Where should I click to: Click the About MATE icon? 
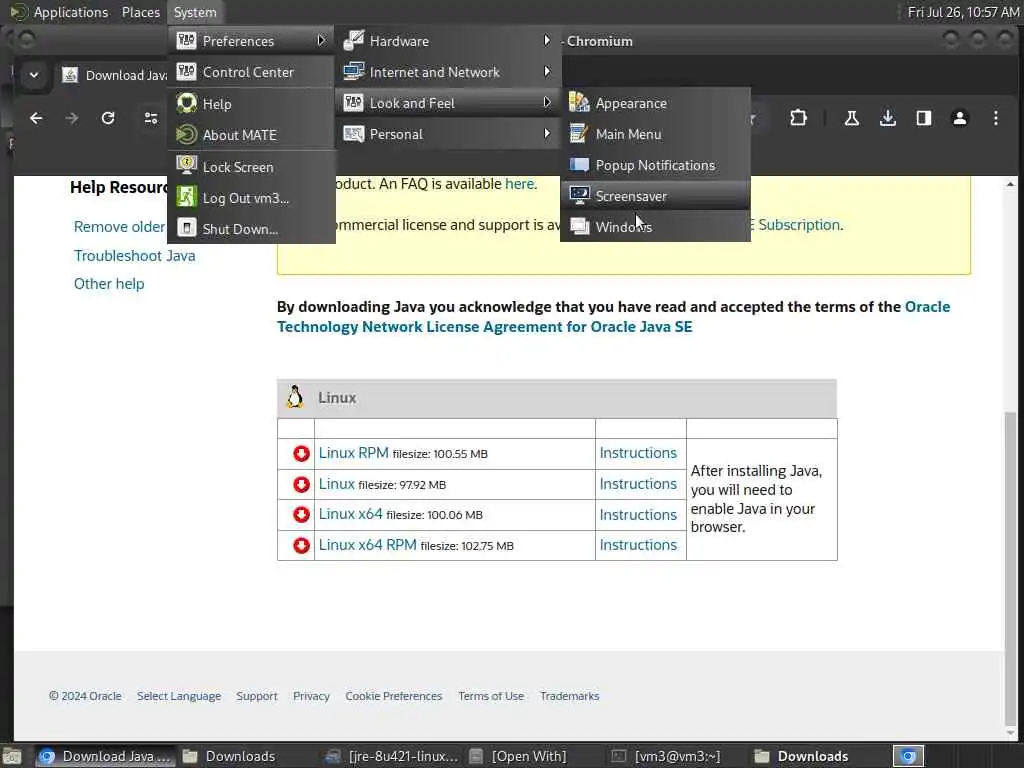click(x=187, y=135)
